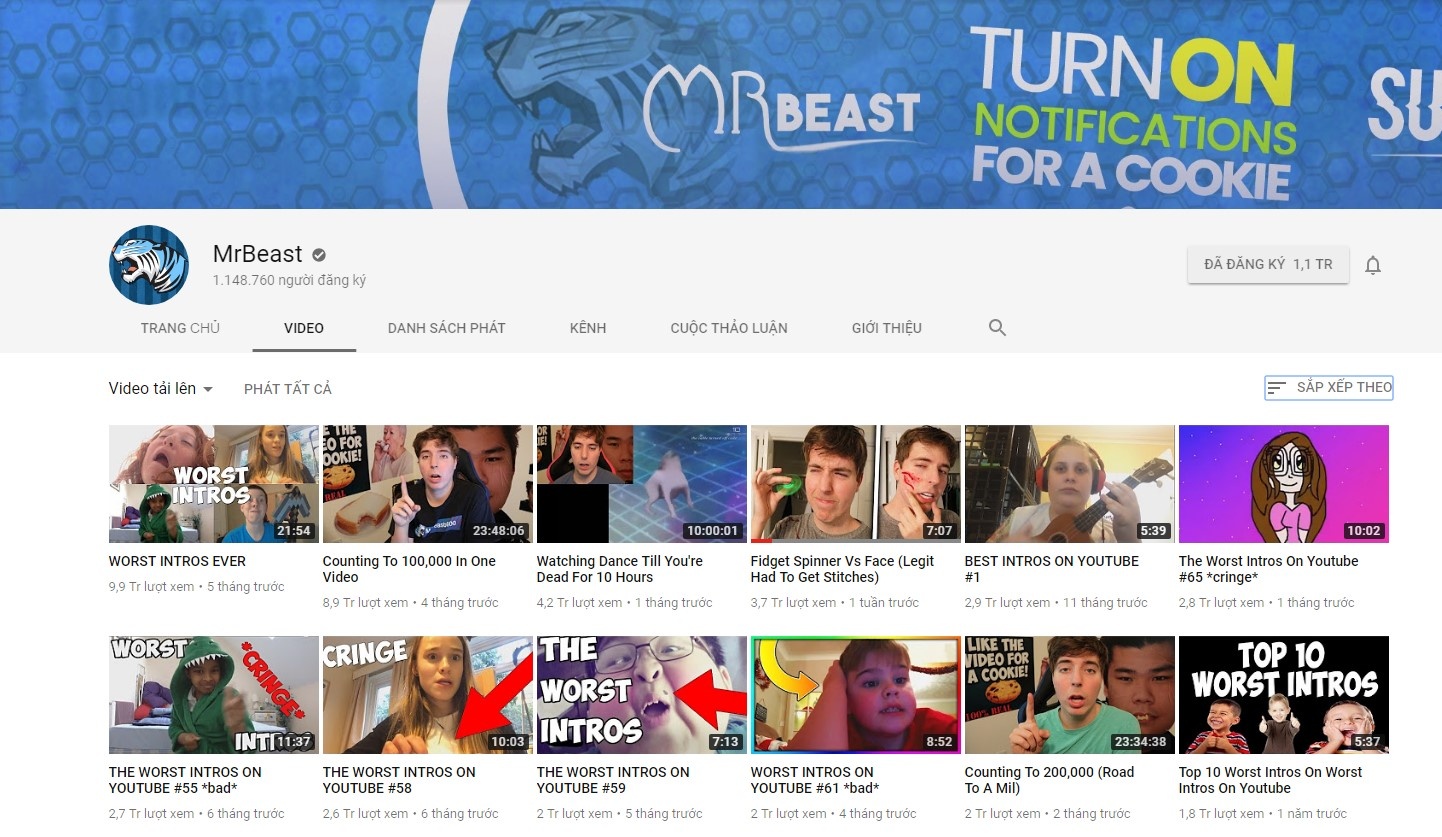Open the channel search magnifier icon
Image resolution: width=1442 pixels, height=837 pixels.
click(x=996, y=327)
